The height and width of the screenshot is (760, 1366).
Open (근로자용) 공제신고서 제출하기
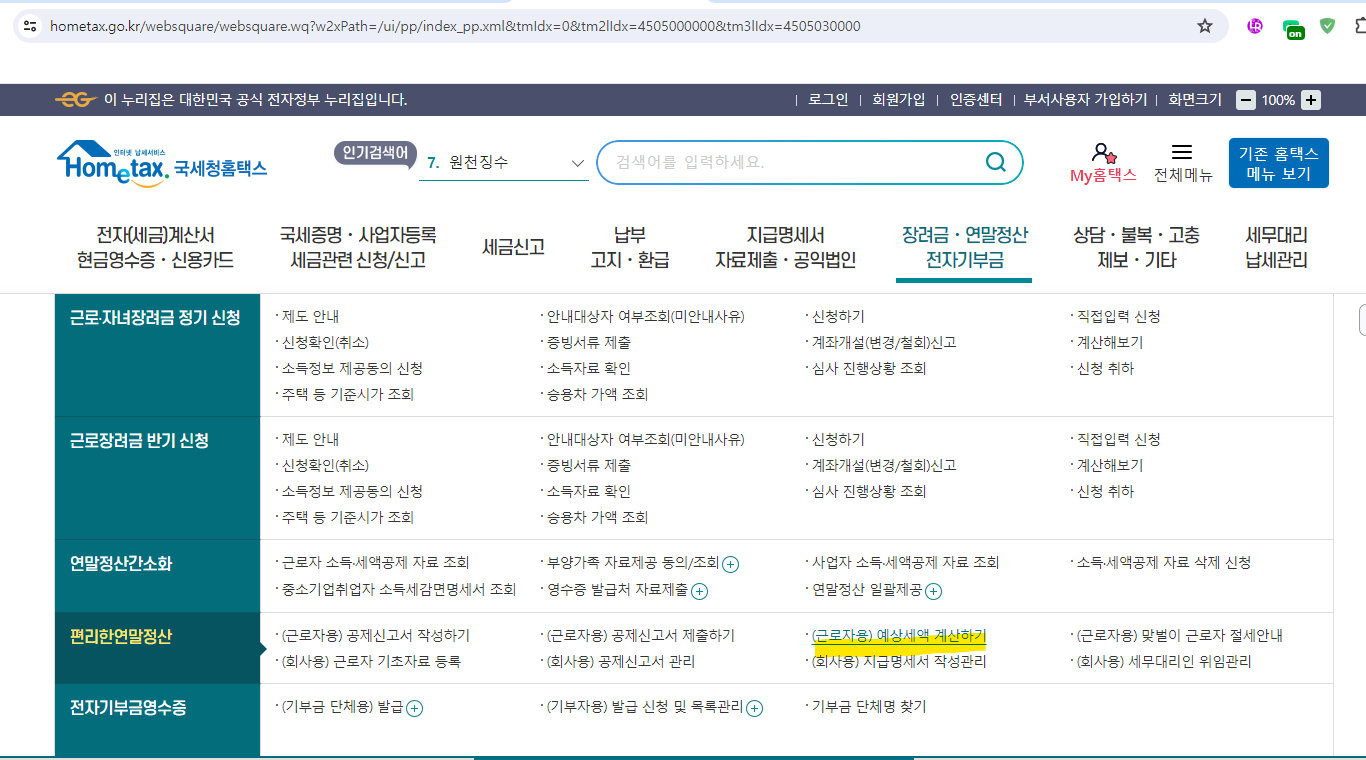coord(640,636)
